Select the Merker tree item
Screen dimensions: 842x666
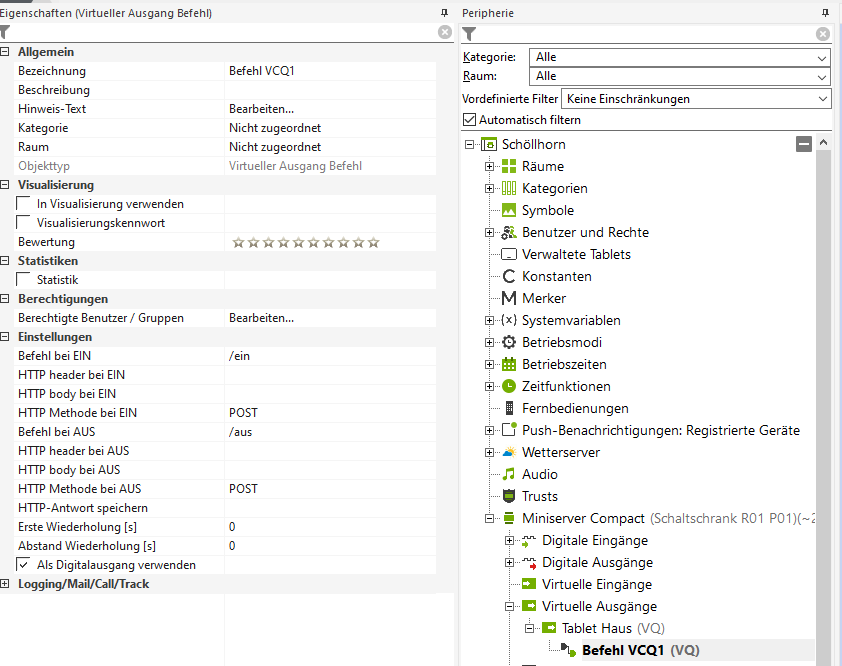(543, 298)
